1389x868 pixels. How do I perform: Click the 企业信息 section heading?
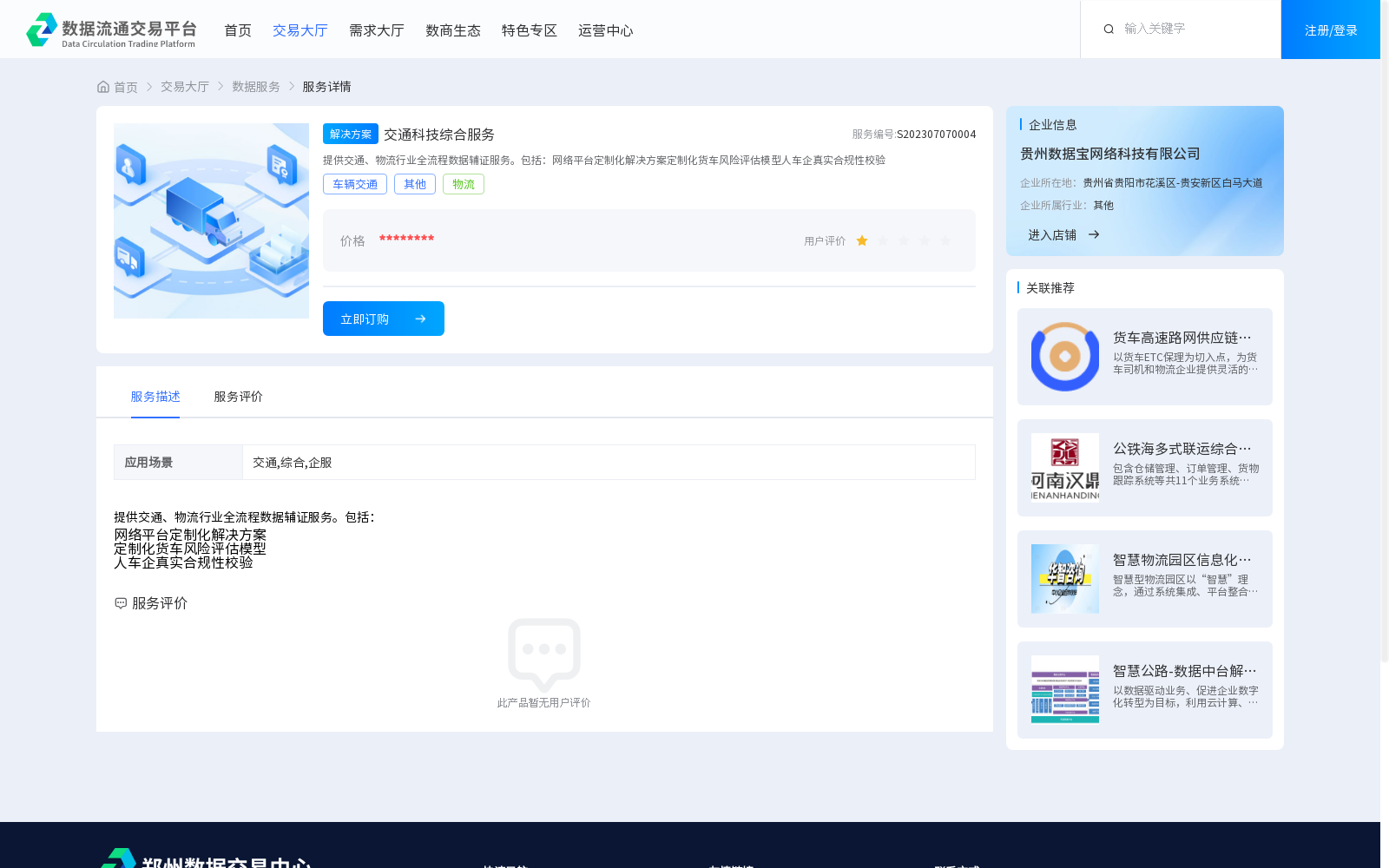coord(1053,125)
